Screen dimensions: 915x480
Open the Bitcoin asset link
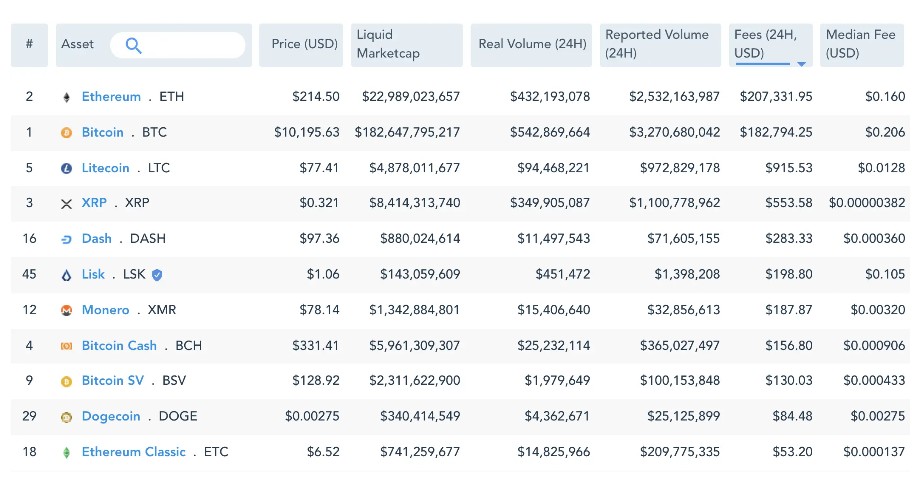(x=102, y=132)
